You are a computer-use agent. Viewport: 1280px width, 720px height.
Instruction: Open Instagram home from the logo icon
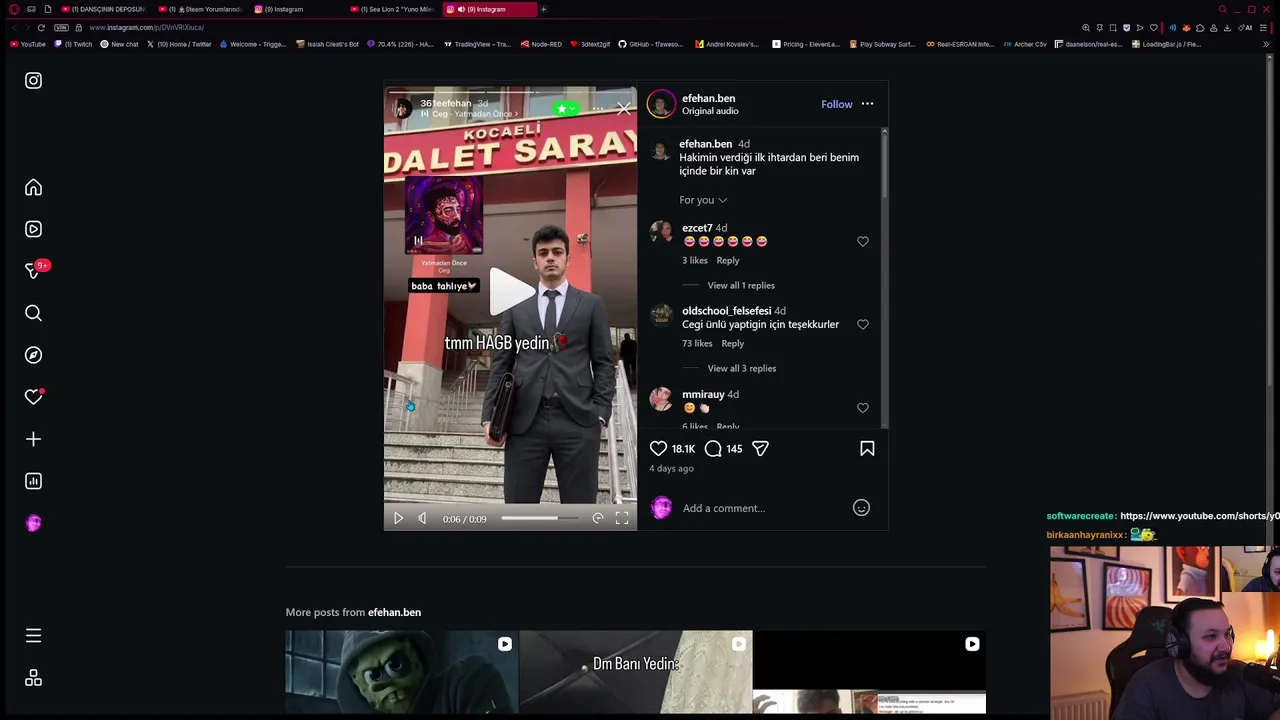(33, 81)
